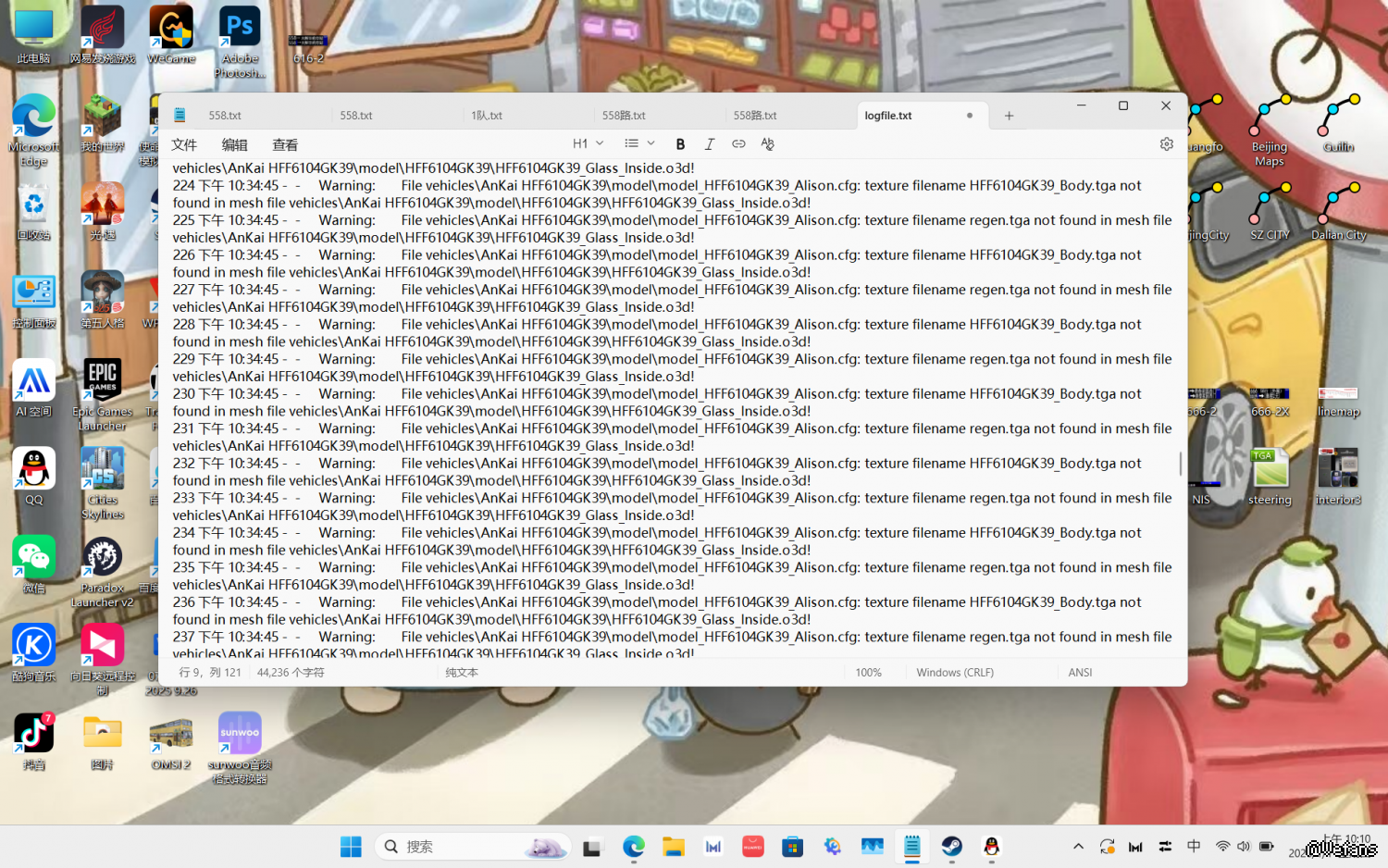The height and width of the screenshot is (868, 1388).
Task: Expand the list style dropdown
Action: [639, 144]
